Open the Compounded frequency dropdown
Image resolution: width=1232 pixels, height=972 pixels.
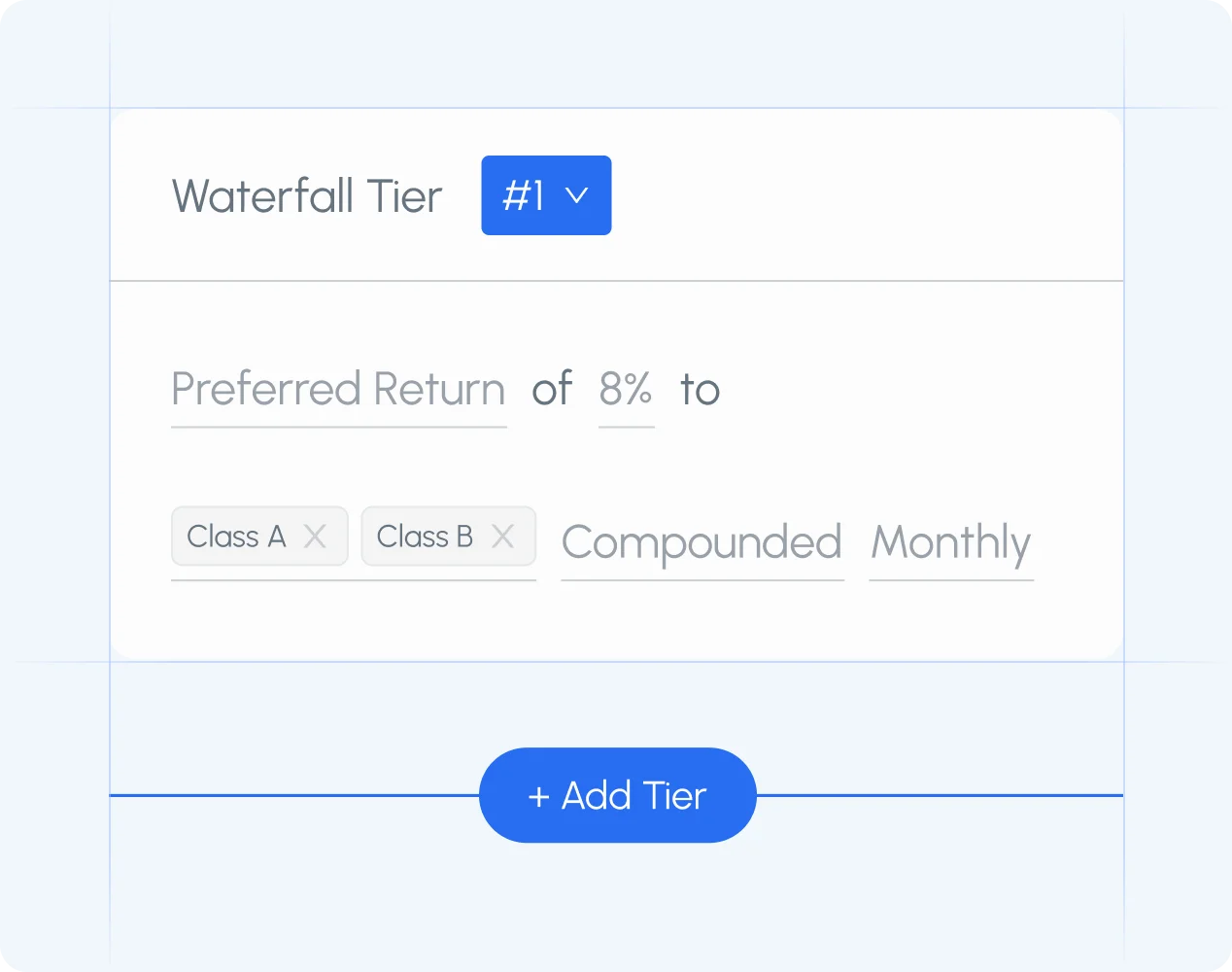point(702,543)
